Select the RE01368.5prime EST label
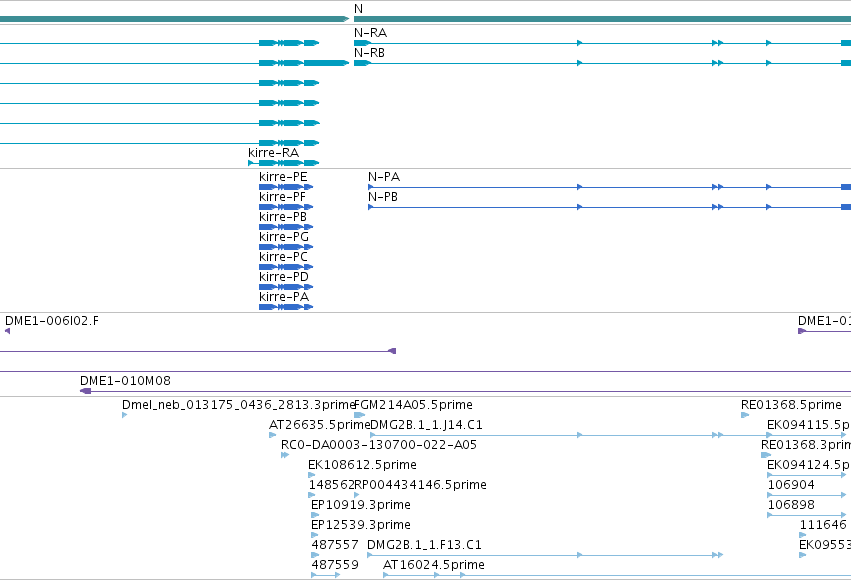The width and height of the screenshot is (851, 580). (791, 405)
